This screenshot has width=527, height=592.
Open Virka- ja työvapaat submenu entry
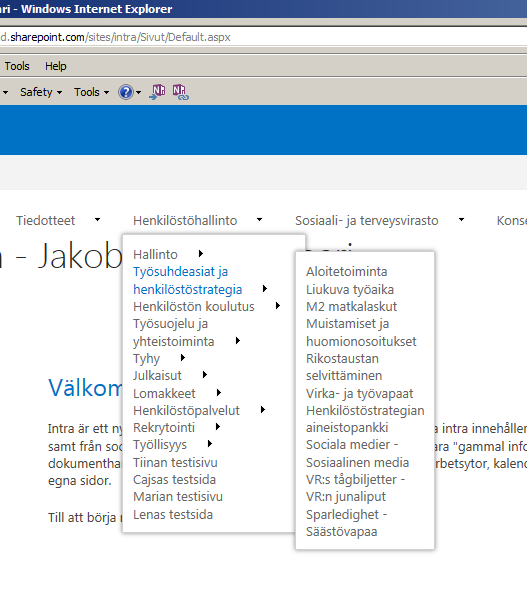tap(359, 393)
